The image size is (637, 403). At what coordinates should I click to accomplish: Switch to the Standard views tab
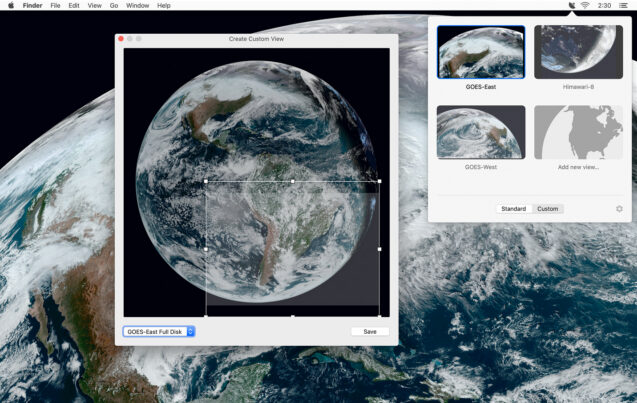514,209
